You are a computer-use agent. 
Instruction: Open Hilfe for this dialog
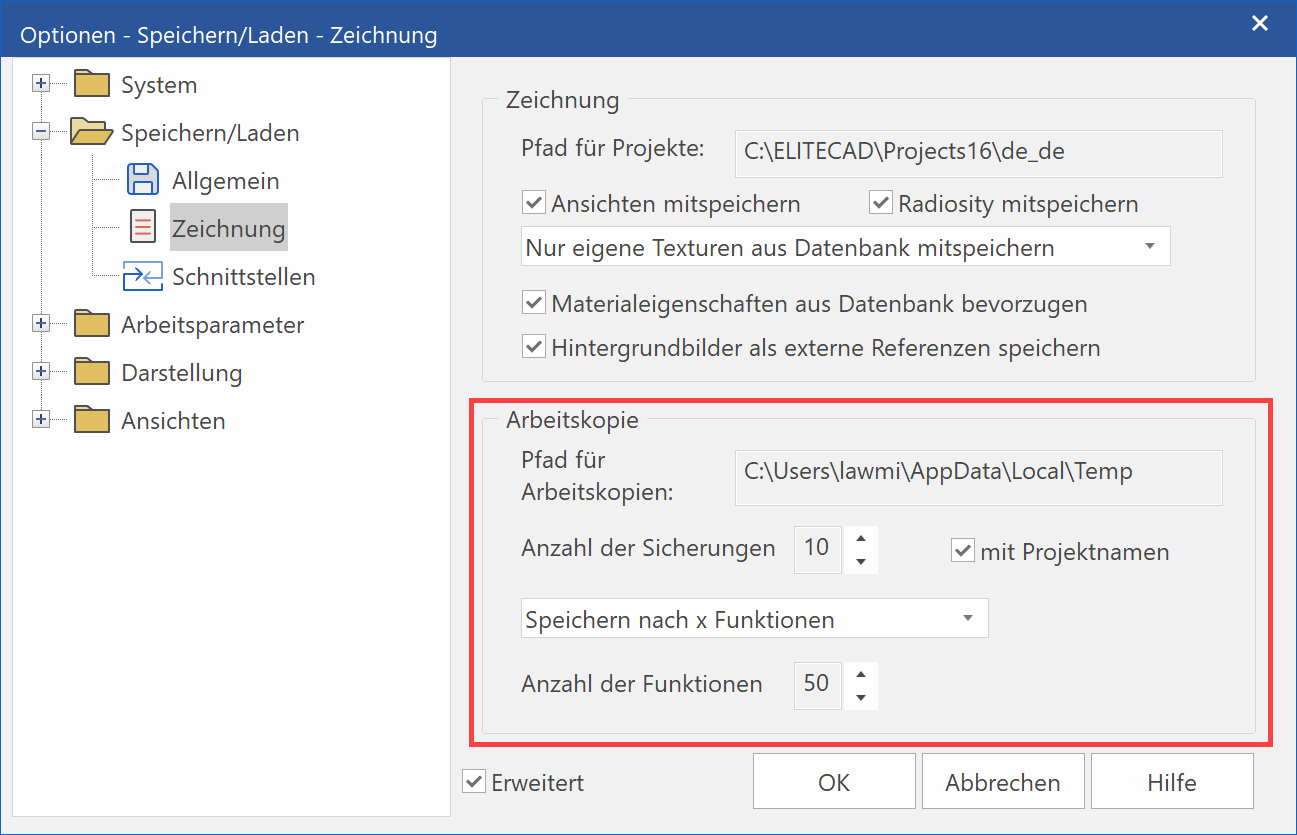pos(1171,781)
